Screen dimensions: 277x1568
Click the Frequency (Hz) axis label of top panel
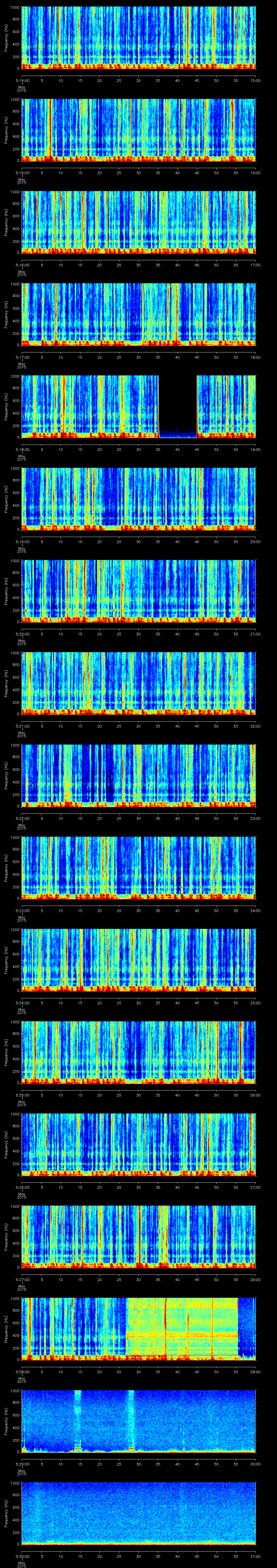coord(6,38)
